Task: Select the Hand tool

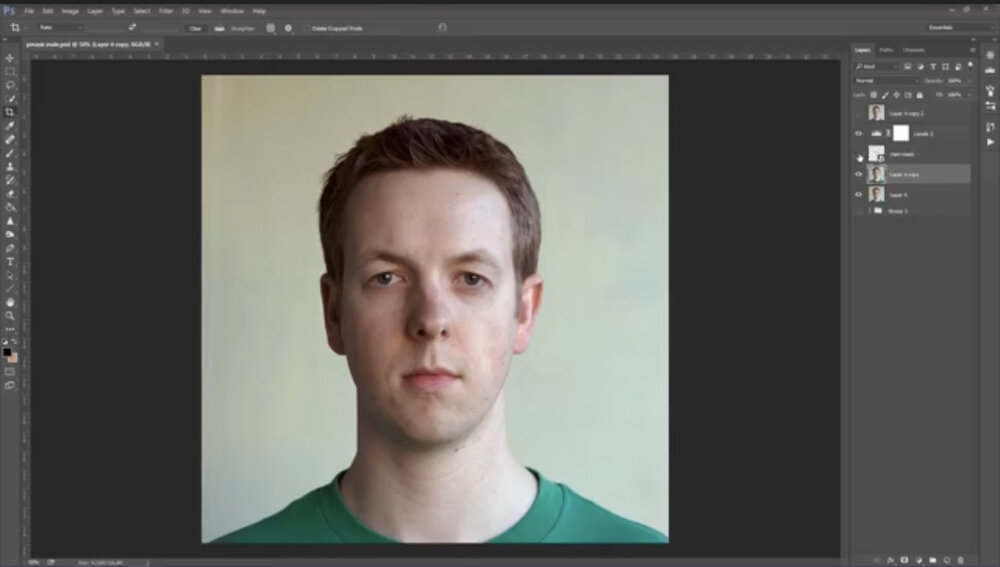Action: click(10, 302)
